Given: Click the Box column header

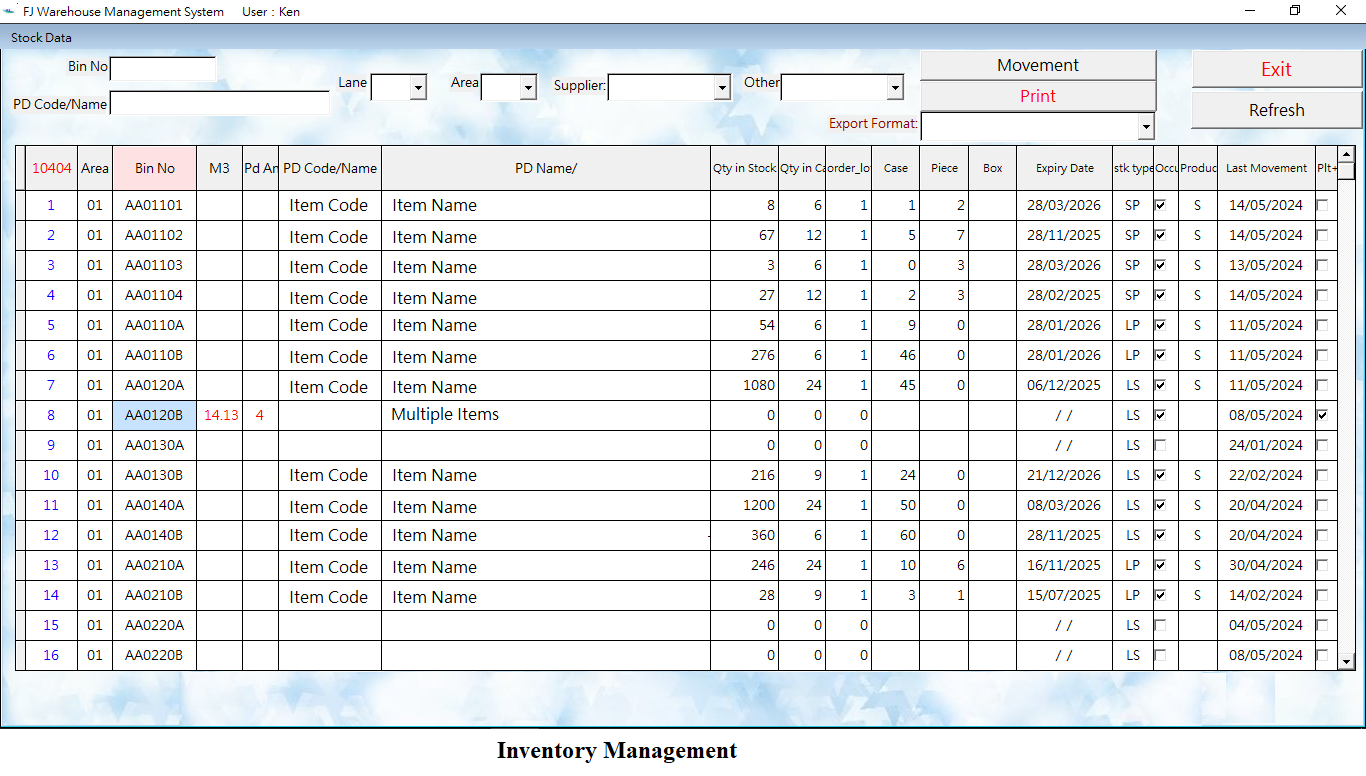Looking at the screenshot, I should click(x=992, y=168).
